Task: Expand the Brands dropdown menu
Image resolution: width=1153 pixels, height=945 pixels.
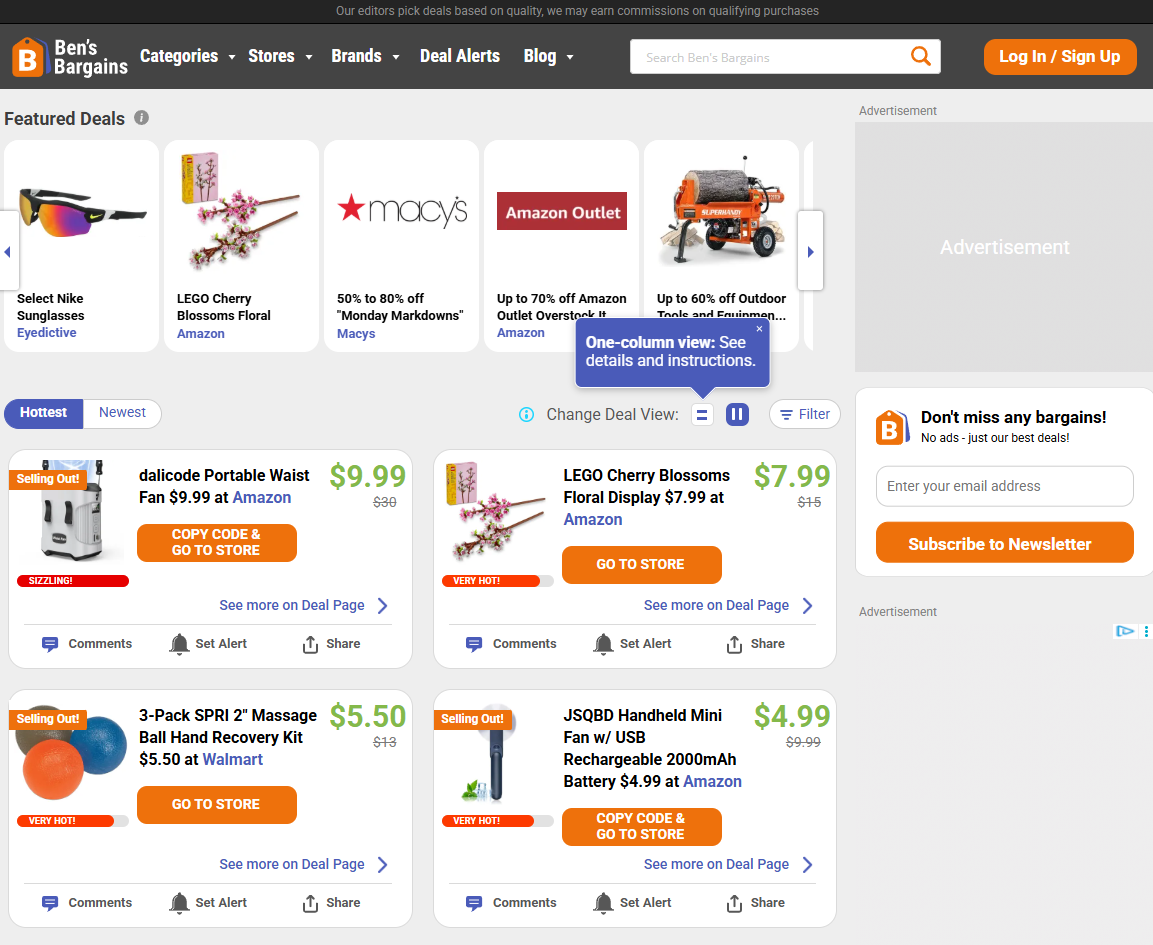Action: (365, 57)
